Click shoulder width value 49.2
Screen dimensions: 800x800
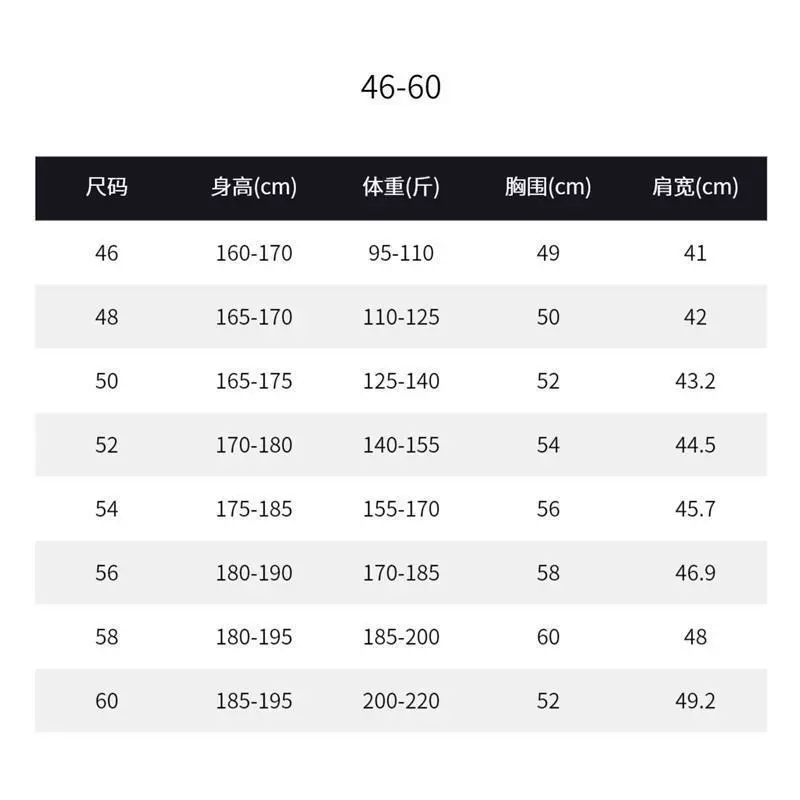tap(695, 701)
